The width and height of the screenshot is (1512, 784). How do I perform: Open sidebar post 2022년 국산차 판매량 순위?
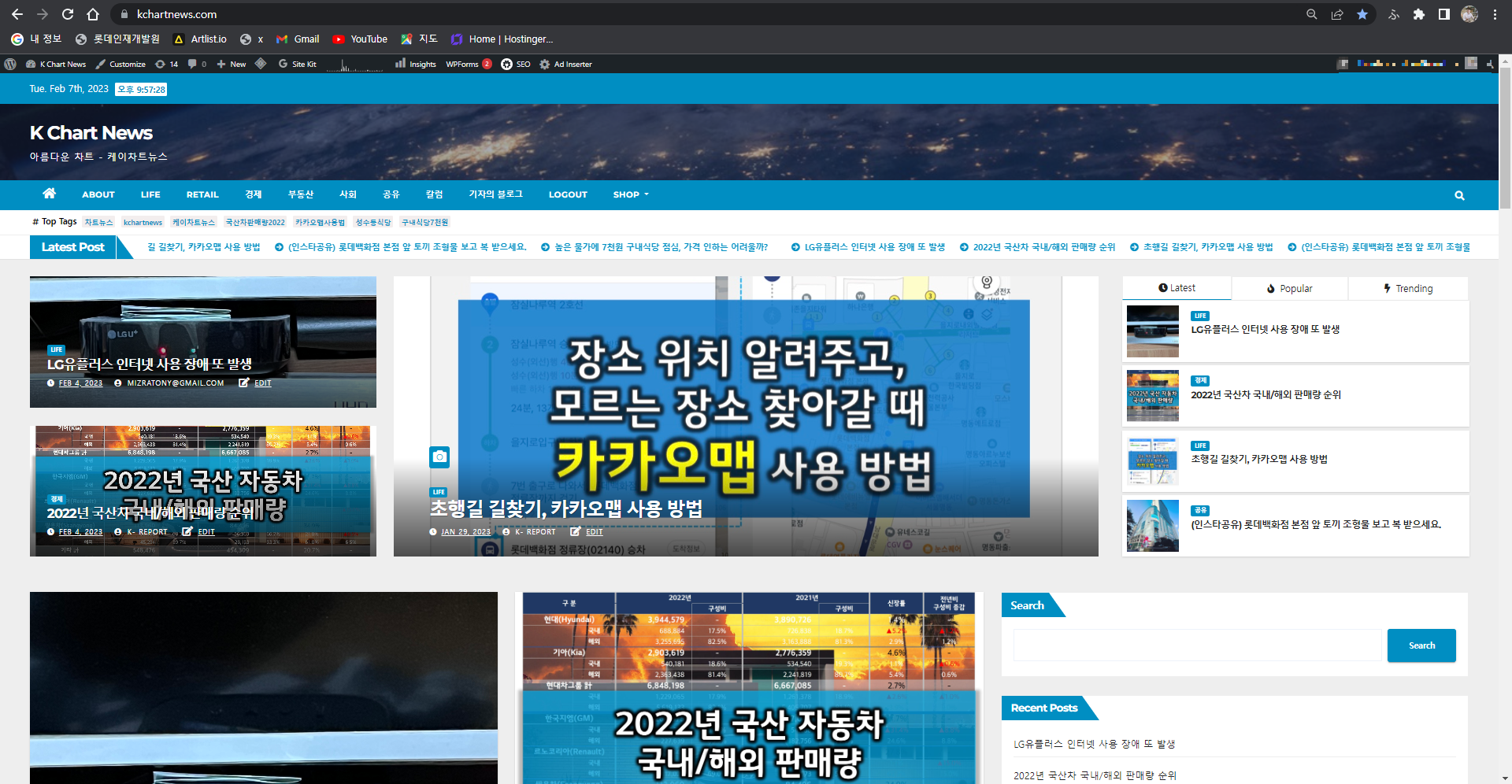click(x=1266, y=395)
